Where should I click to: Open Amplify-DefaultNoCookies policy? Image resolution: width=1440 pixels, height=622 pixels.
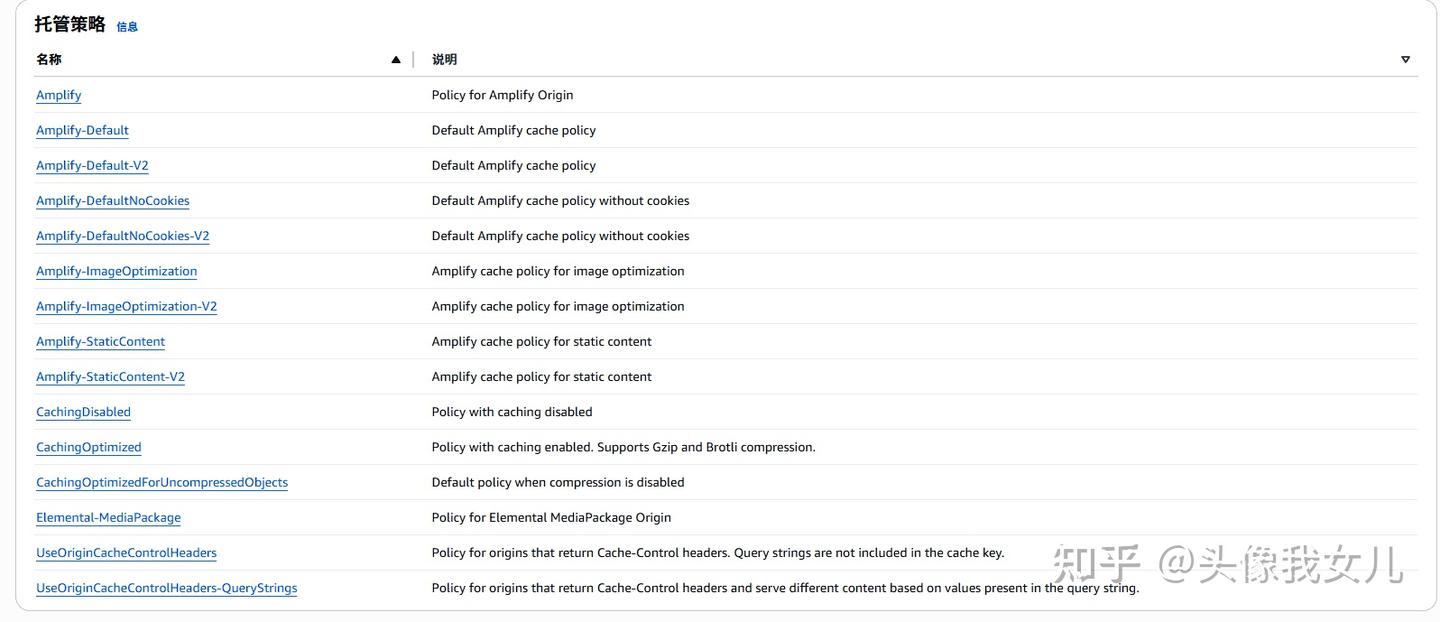click(x=113, y=200)
